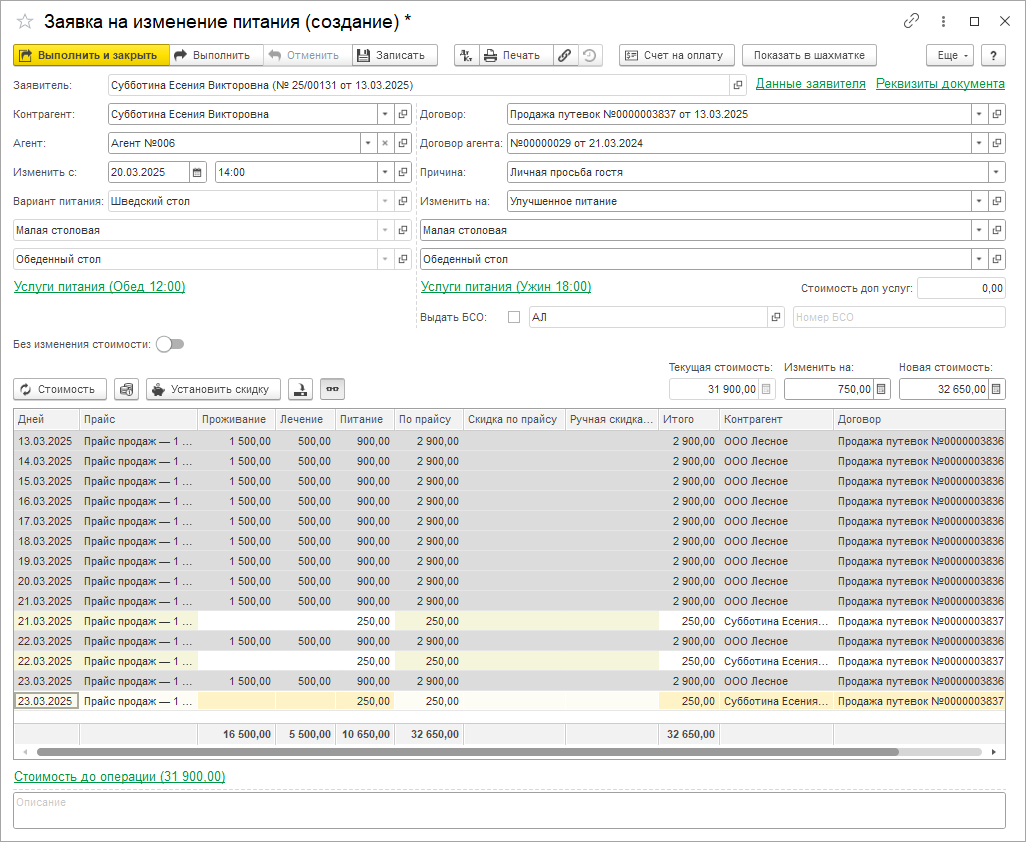The height and width of the screenshot is (842, 1026).
Task: Open the Еще menu
Action: (x=949, y=56)
